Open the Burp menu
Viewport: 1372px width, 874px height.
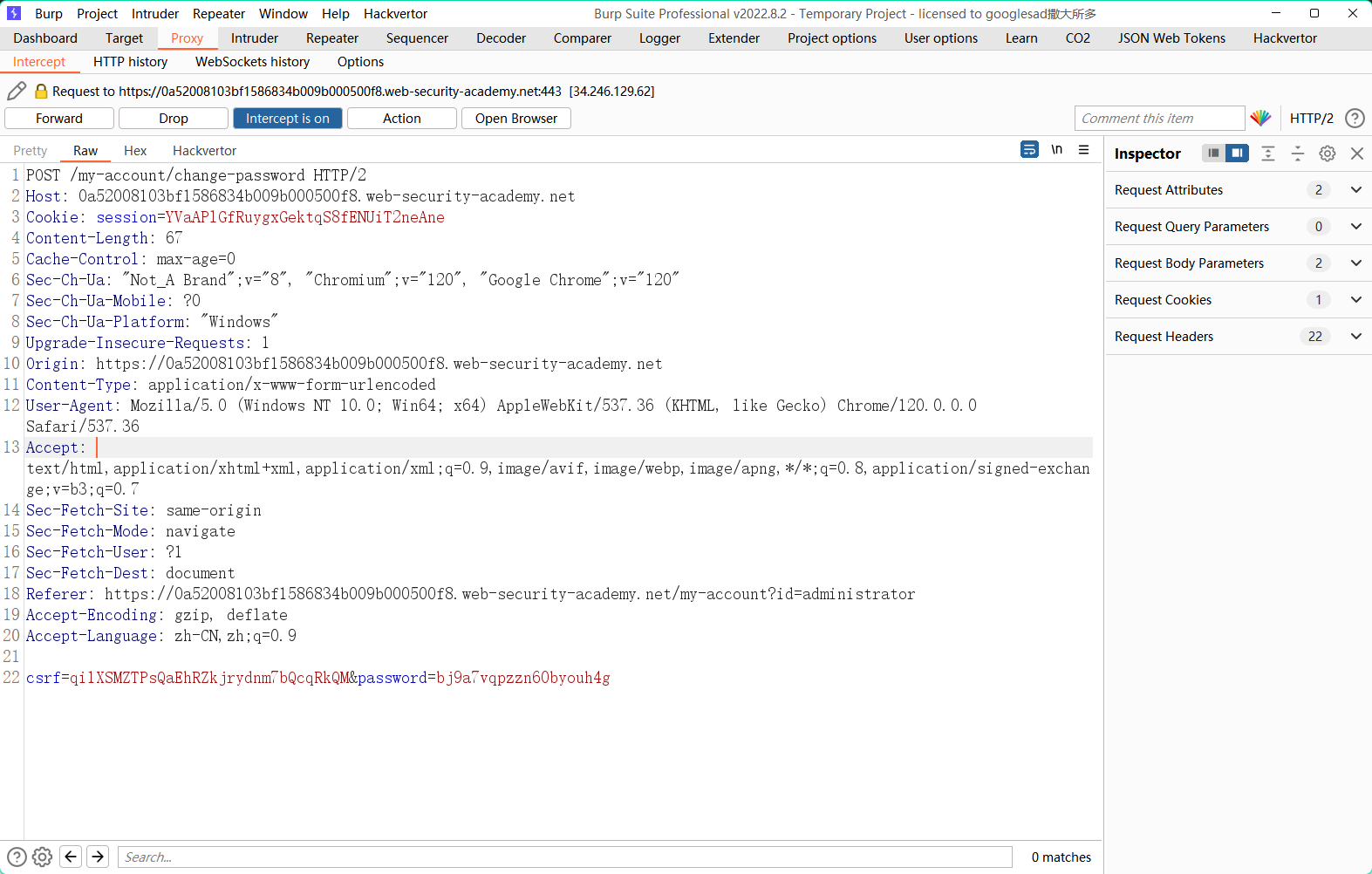49,13
